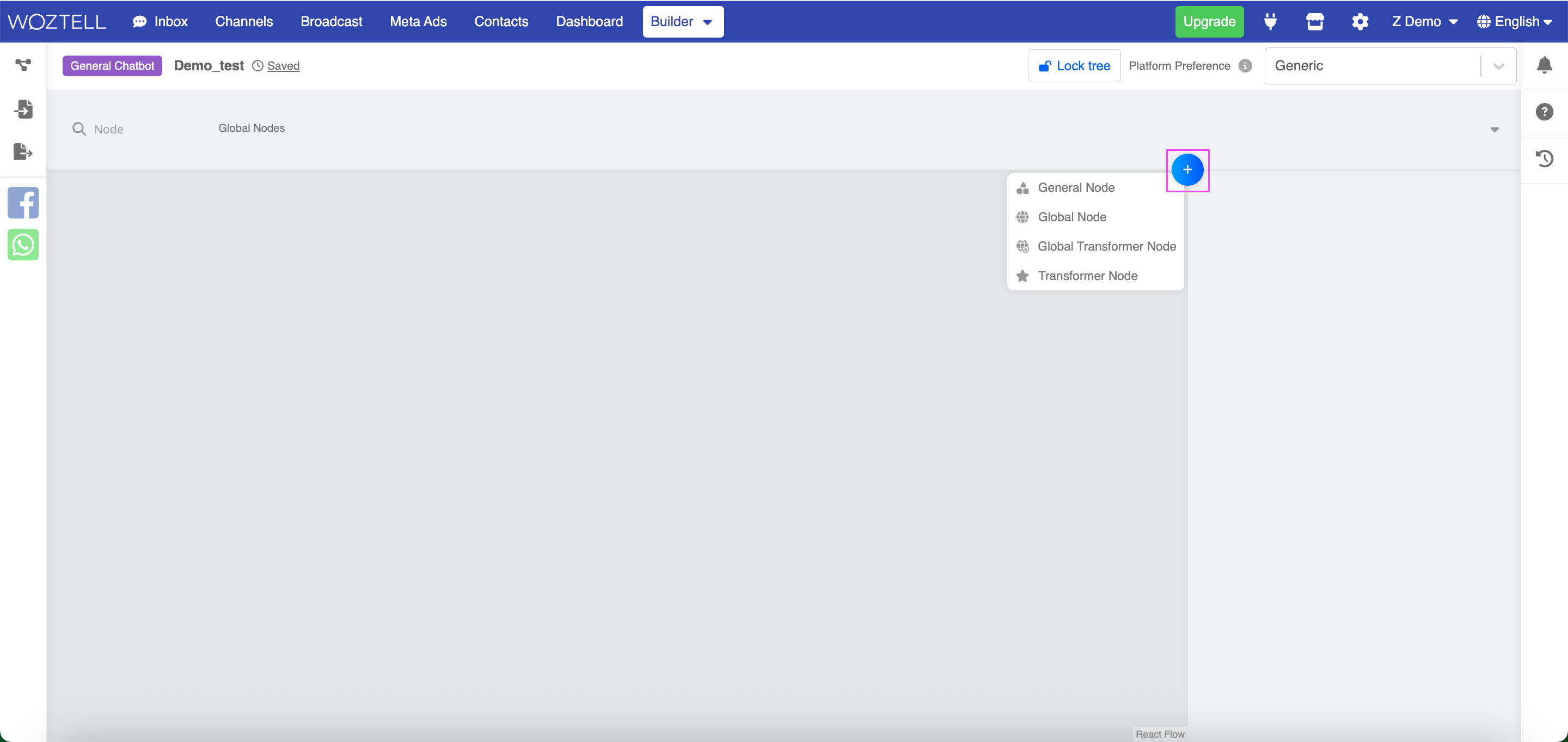Click the integrations plug icon
Image resolution: width=1568 pixels, height=742 pixels.
[x=1270, y=21]
